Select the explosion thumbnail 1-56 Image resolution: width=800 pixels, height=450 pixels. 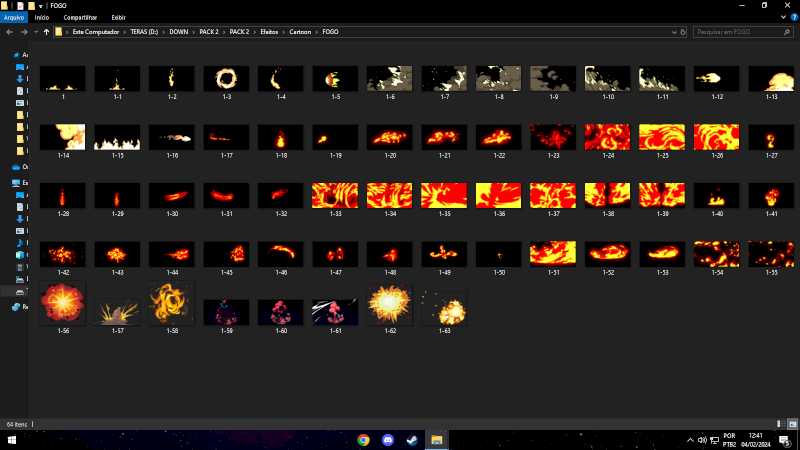[x=63, y=303]
